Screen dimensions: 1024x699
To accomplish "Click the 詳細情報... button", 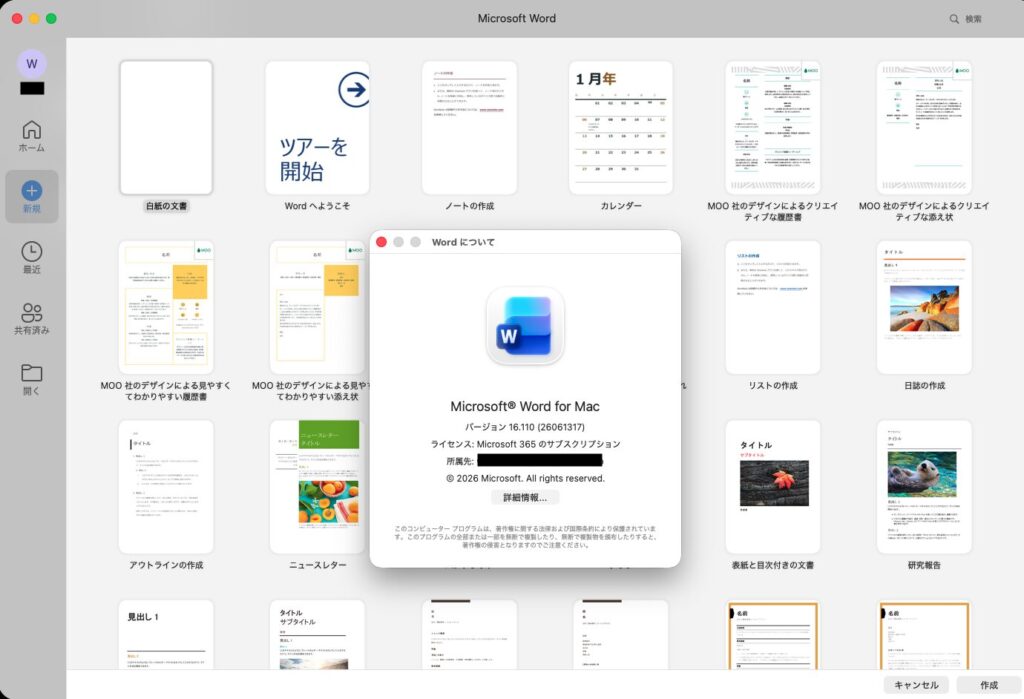I will pyautogui.click(x=525, y=498).
